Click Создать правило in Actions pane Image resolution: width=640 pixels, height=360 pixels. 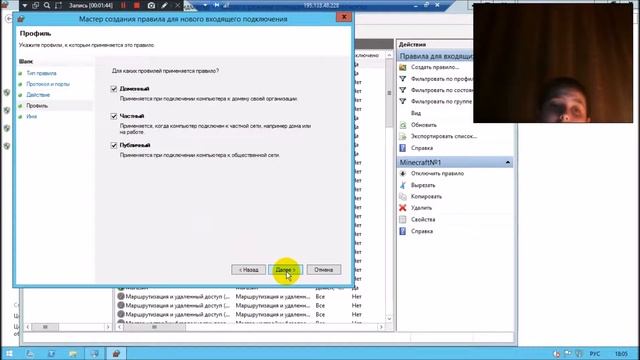tap(435, 67)
